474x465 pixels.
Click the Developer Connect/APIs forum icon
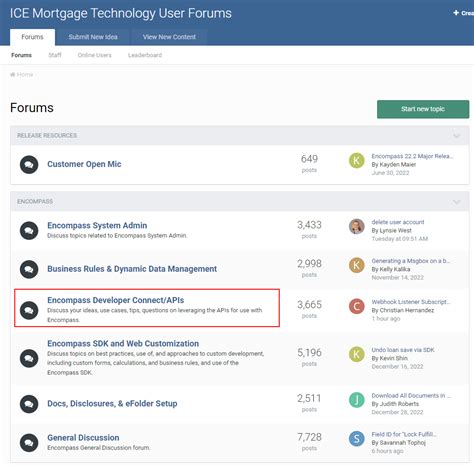29,310
